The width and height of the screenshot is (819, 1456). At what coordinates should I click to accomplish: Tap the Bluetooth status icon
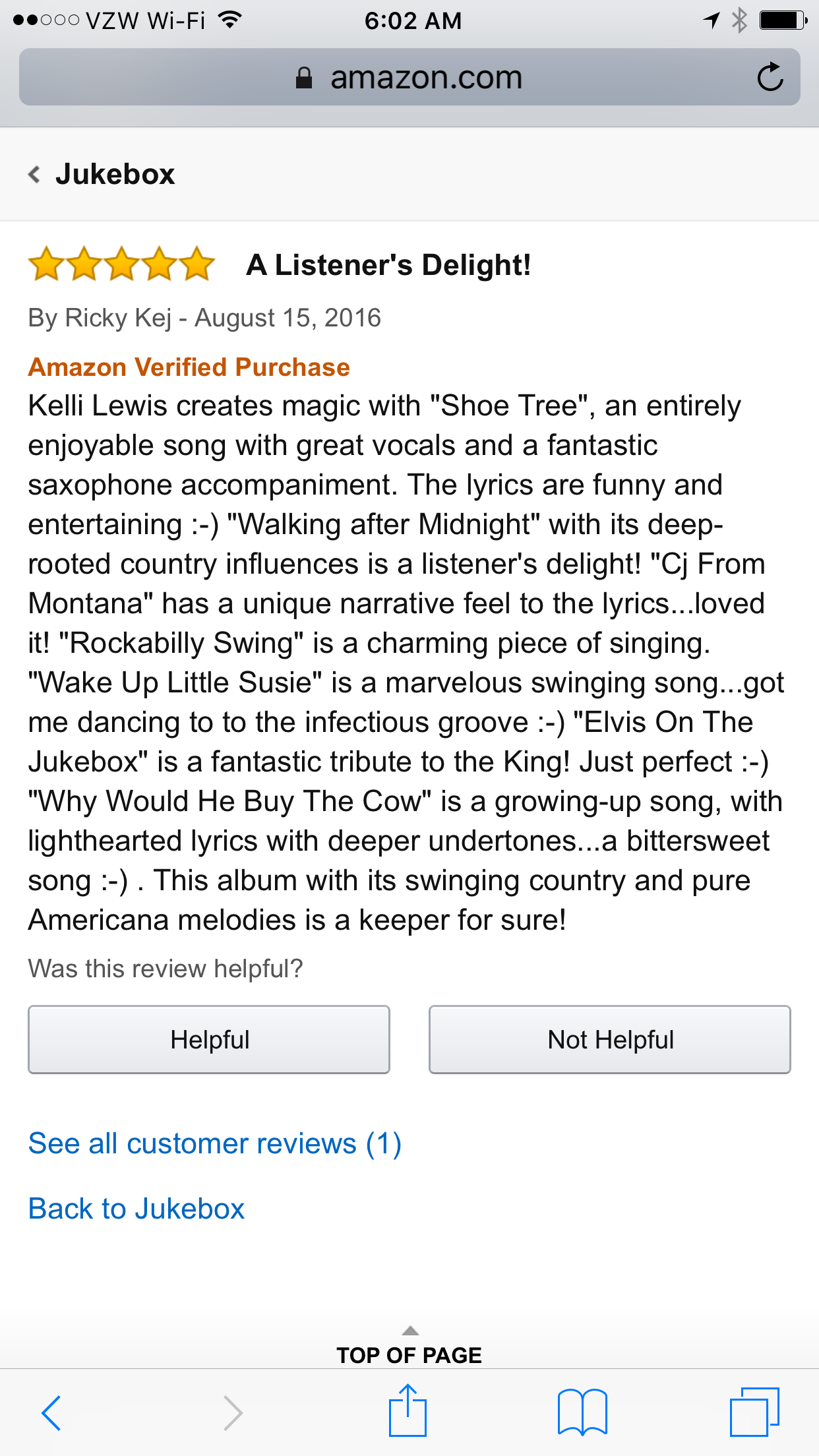740,20
